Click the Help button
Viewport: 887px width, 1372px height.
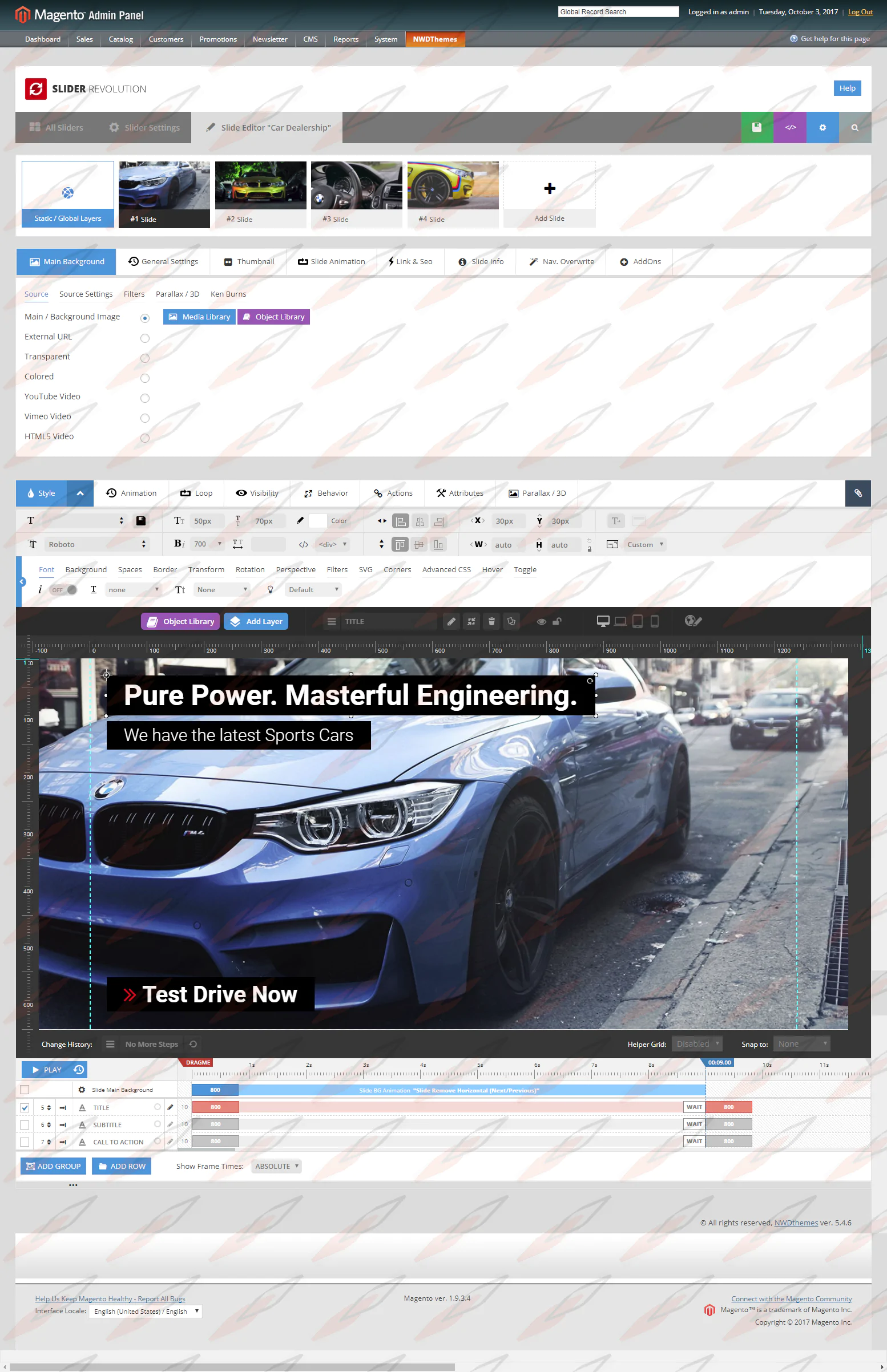tap(846, 88)
